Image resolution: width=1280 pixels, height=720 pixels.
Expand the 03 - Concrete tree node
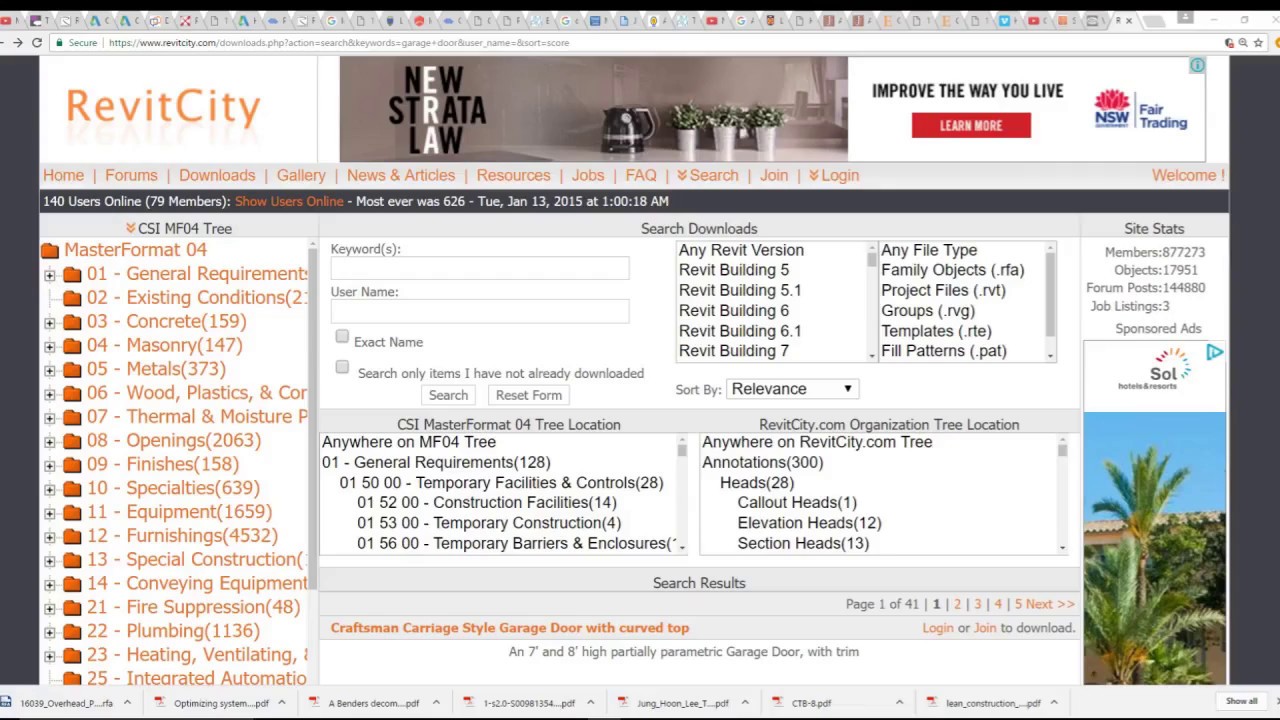[x=50, y=322]
